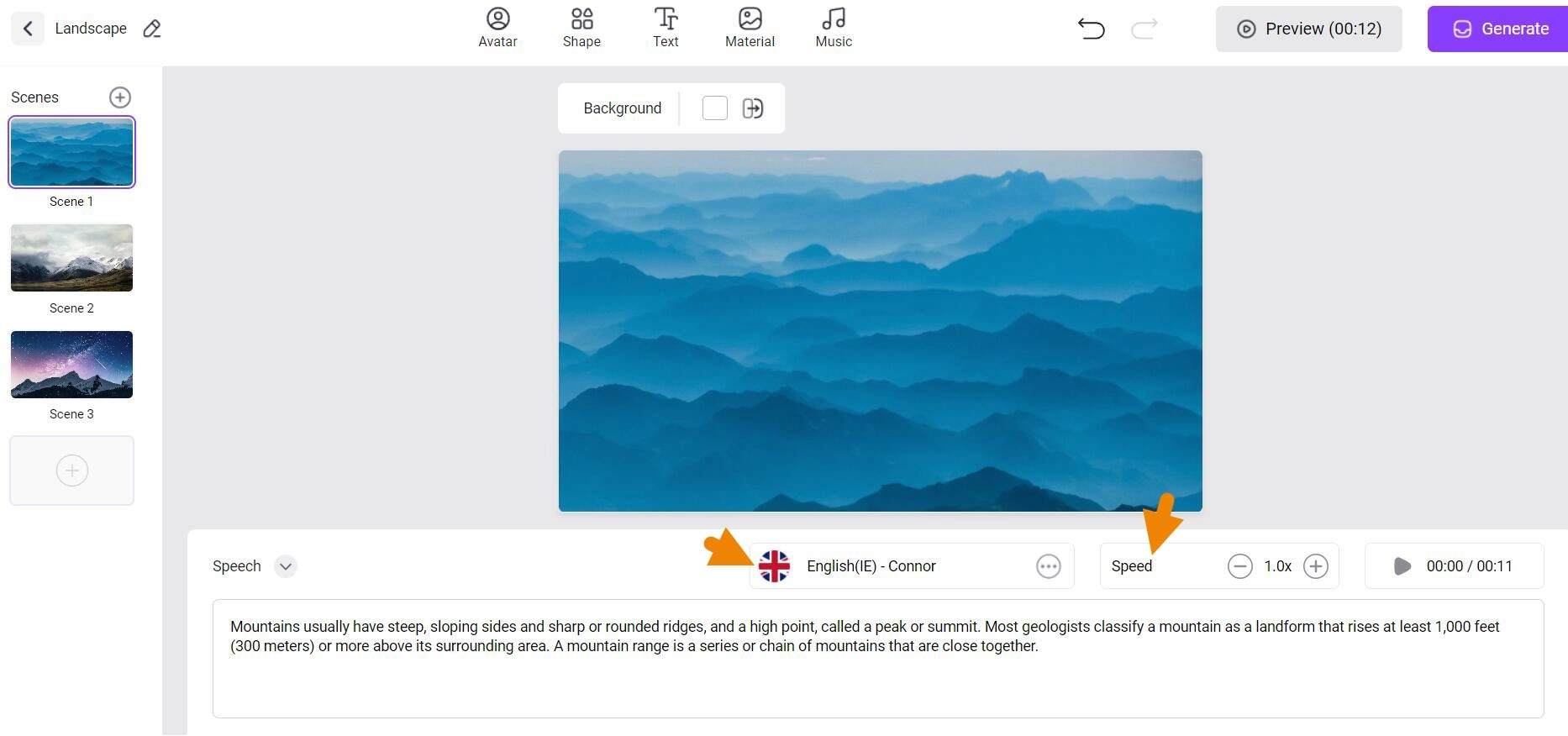This screenshot has height=736, width=1568.
Task: Open the Material library
Action: (x=750, y=28)
